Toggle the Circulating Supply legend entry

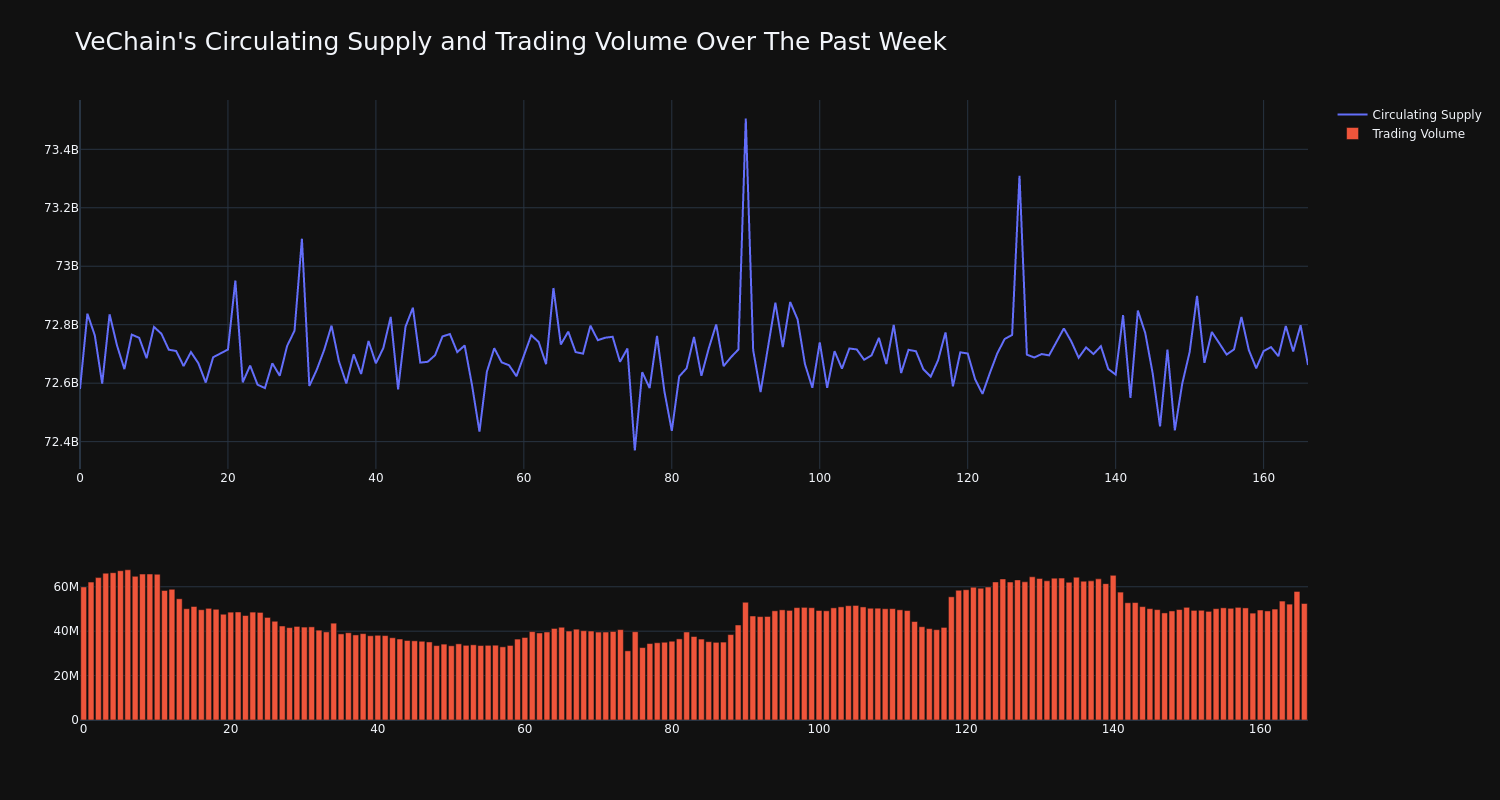pos(1409,115)
